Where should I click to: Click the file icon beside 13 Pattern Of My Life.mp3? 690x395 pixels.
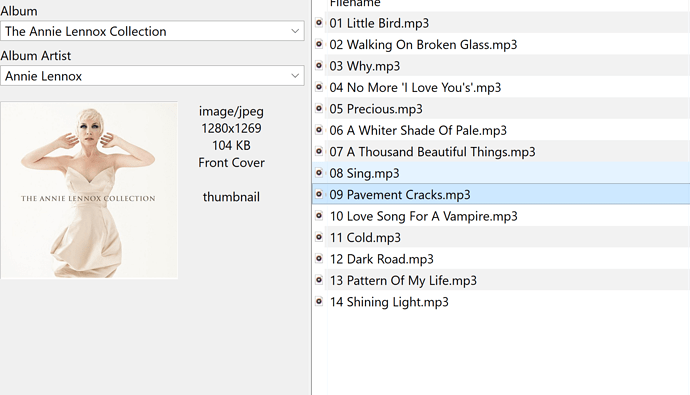[319, 280]
